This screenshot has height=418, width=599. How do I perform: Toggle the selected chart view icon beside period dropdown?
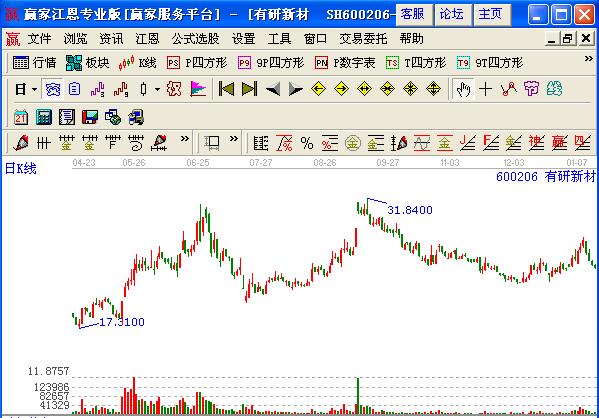[53, 89]
